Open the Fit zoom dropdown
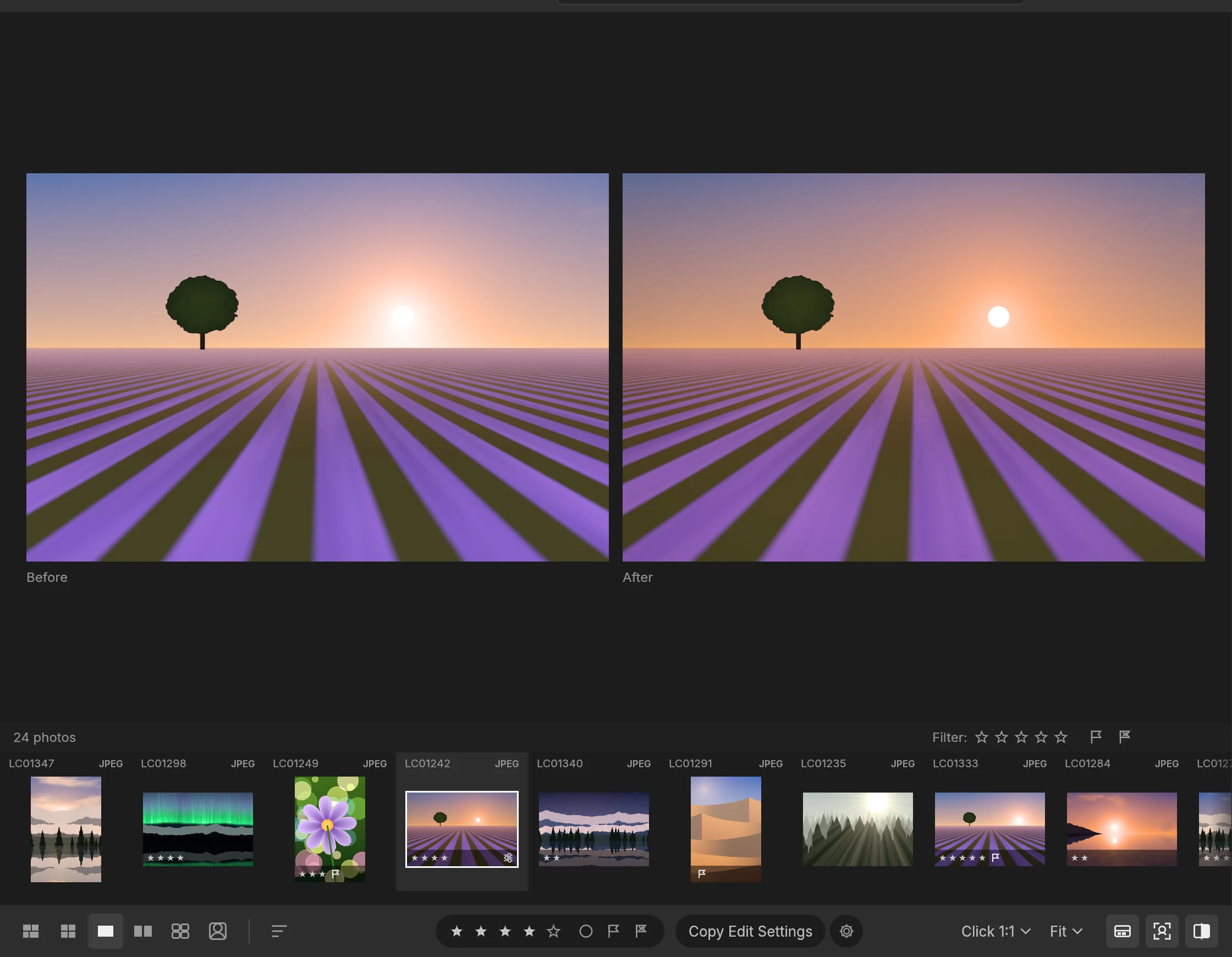 tap(1065, 931)
